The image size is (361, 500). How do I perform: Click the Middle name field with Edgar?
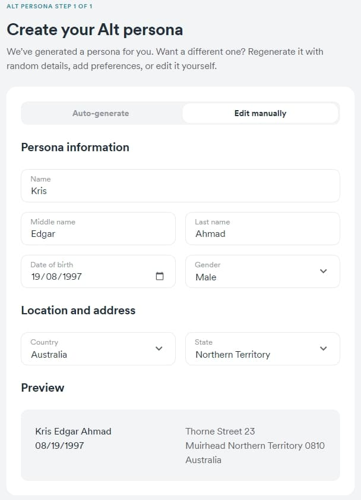click(x=98, y=229)
